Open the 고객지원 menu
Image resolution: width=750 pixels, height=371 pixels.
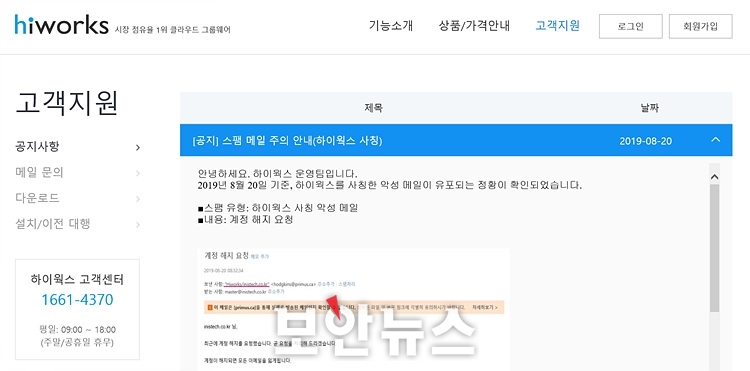pos(558,26)
